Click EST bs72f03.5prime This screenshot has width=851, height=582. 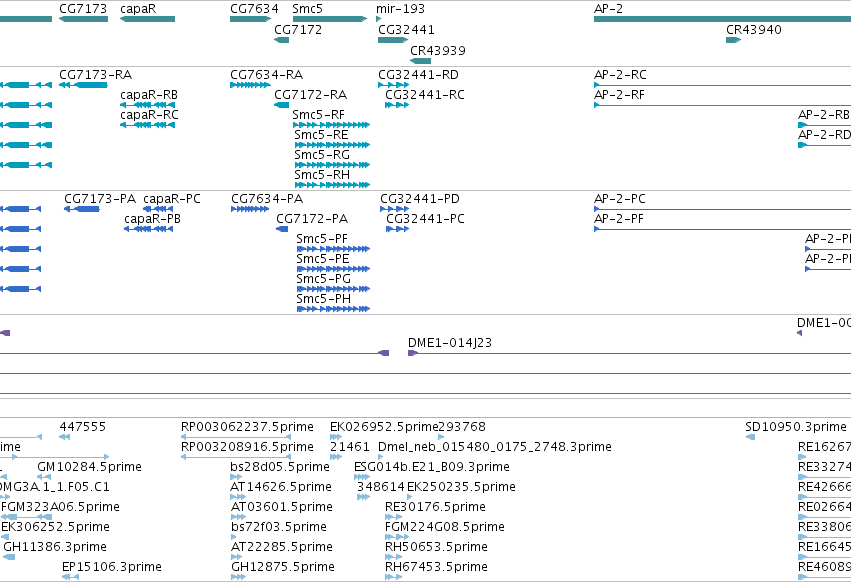[x=279, y=528]
